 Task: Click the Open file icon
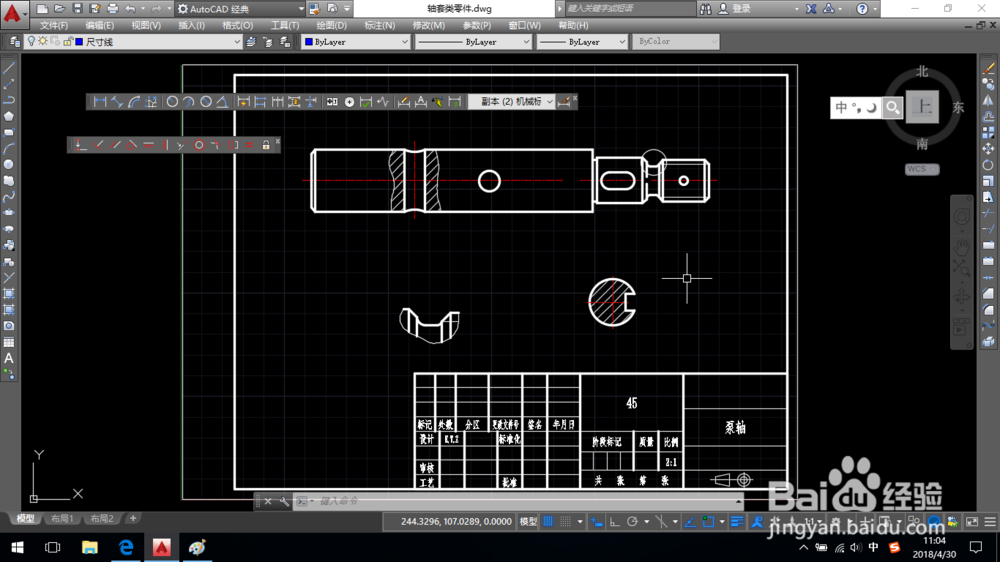pos(59,9)
